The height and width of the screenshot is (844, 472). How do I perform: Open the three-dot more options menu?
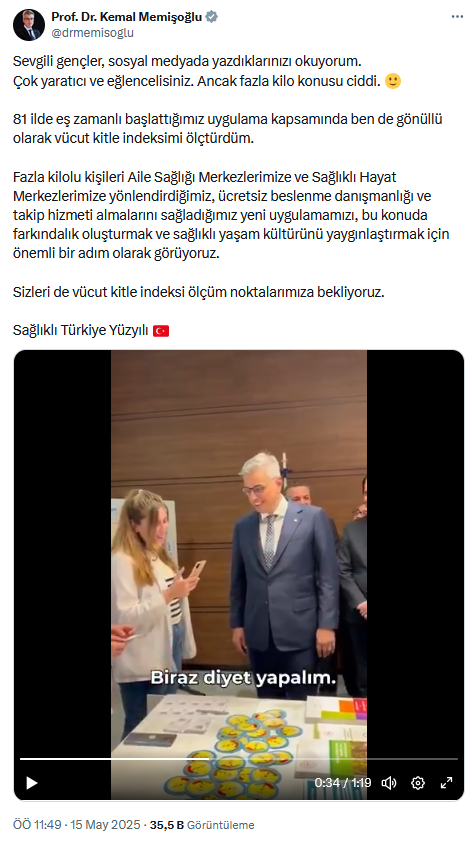(457, 17)
